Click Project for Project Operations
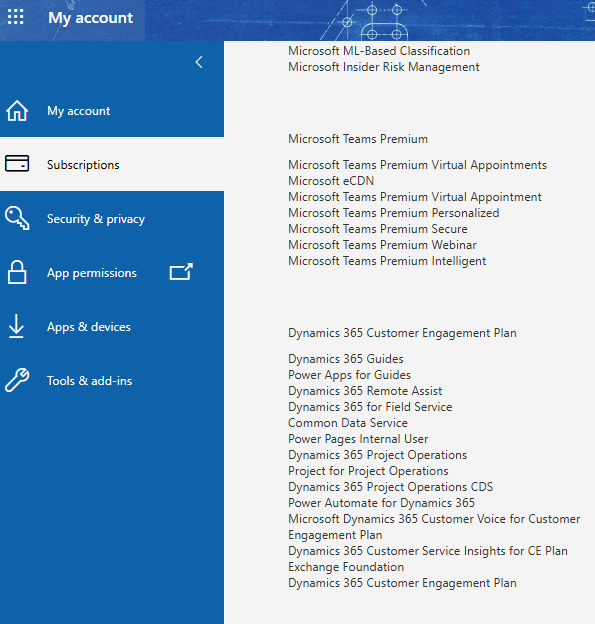Screen dimensions: 595x624 click(x=368, y=471)
